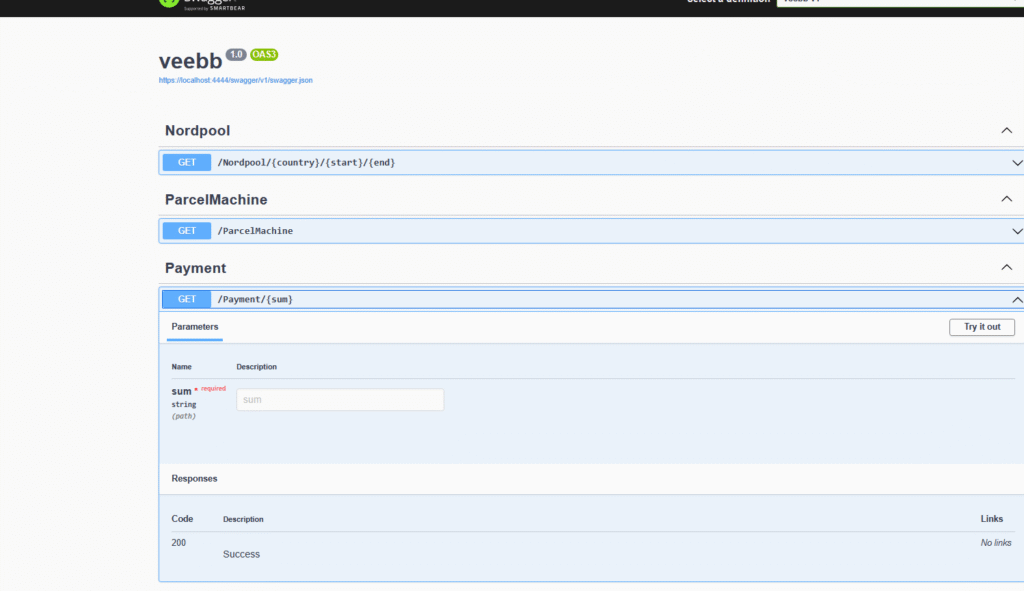1024x591 pixels.
Task: Click the ParcelMachine section heading
Action: pos(216,200)
